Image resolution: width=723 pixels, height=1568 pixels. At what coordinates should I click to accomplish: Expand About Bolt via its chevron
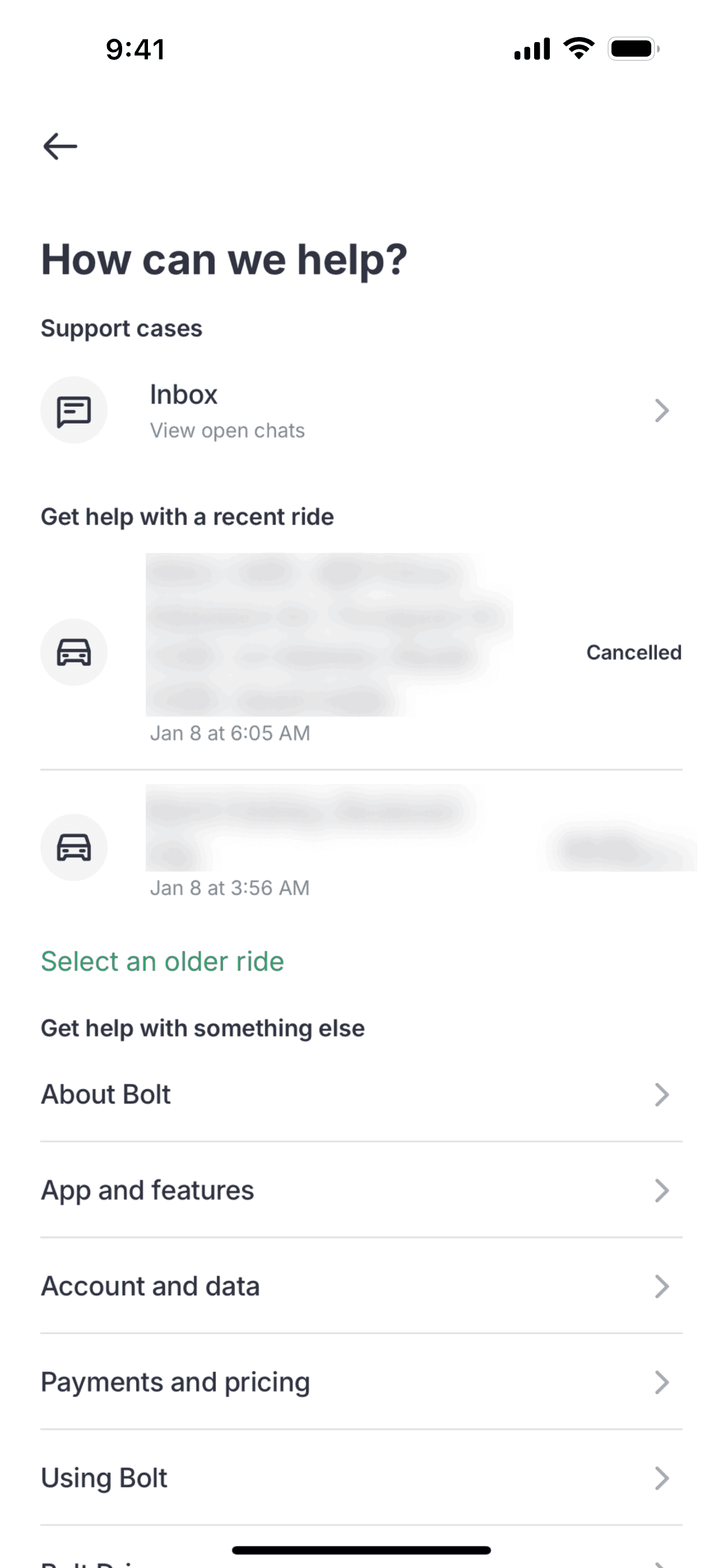click(x=661, y=1095)
